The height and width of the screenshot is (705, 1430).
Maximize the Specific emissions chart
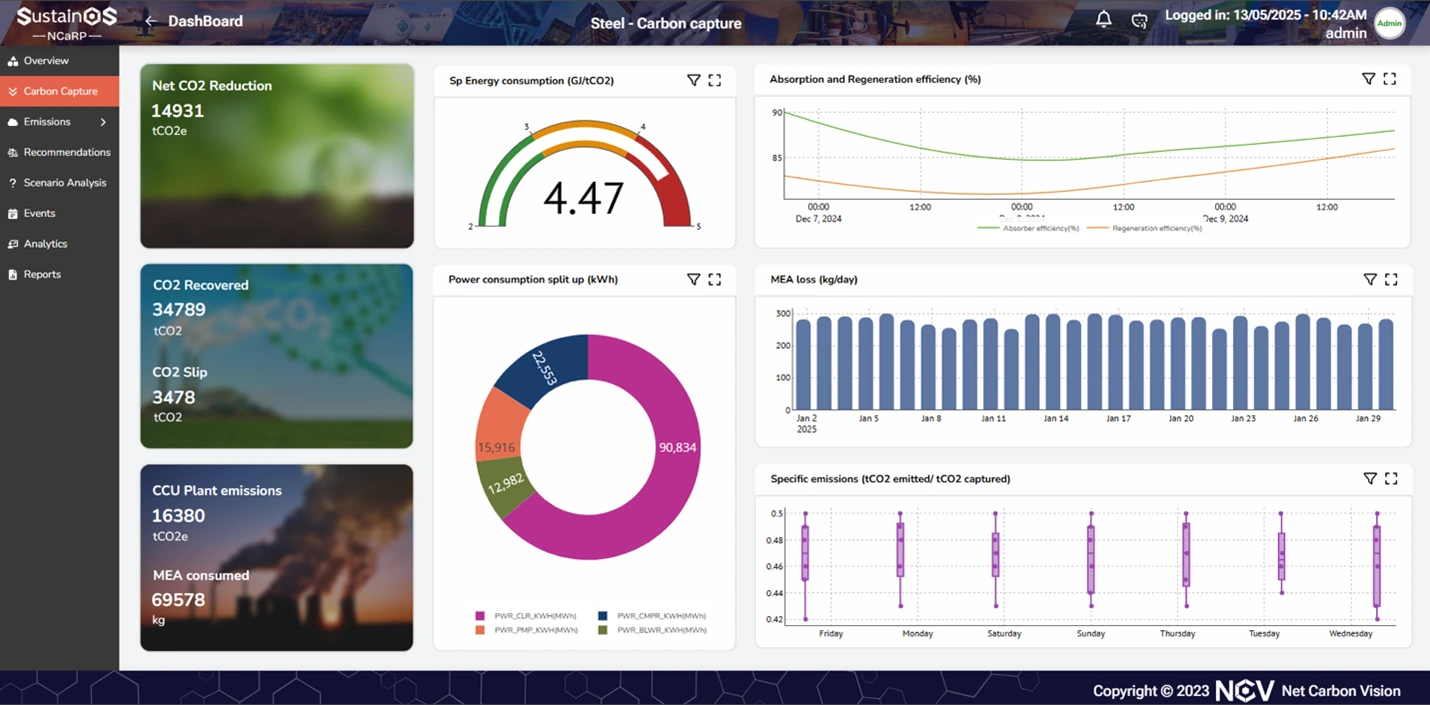point(1391,479)
